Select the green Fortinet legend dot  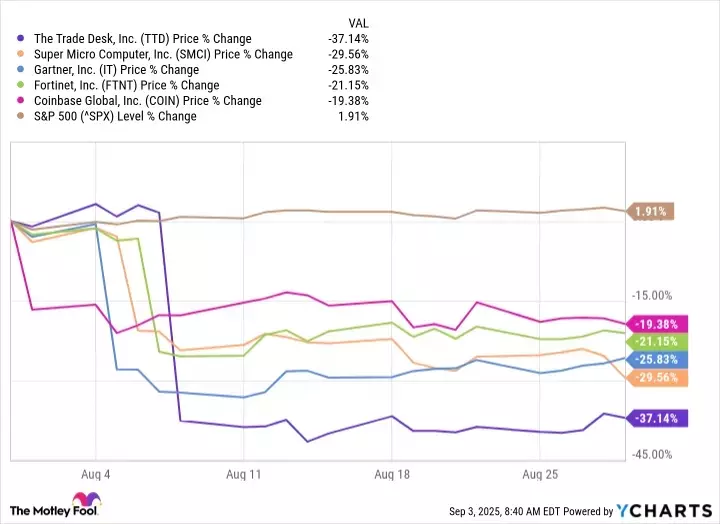click(22, 85)
